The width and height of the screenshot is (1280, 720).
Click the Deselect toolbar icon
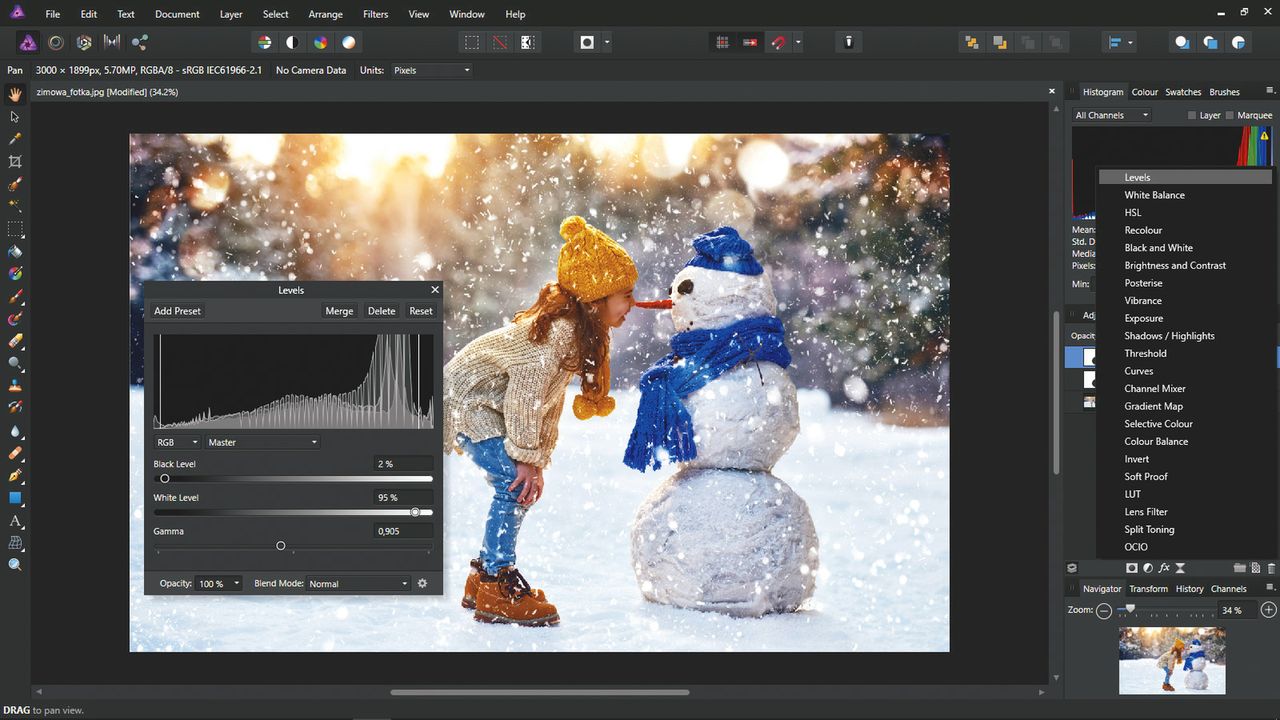[499, 42]
